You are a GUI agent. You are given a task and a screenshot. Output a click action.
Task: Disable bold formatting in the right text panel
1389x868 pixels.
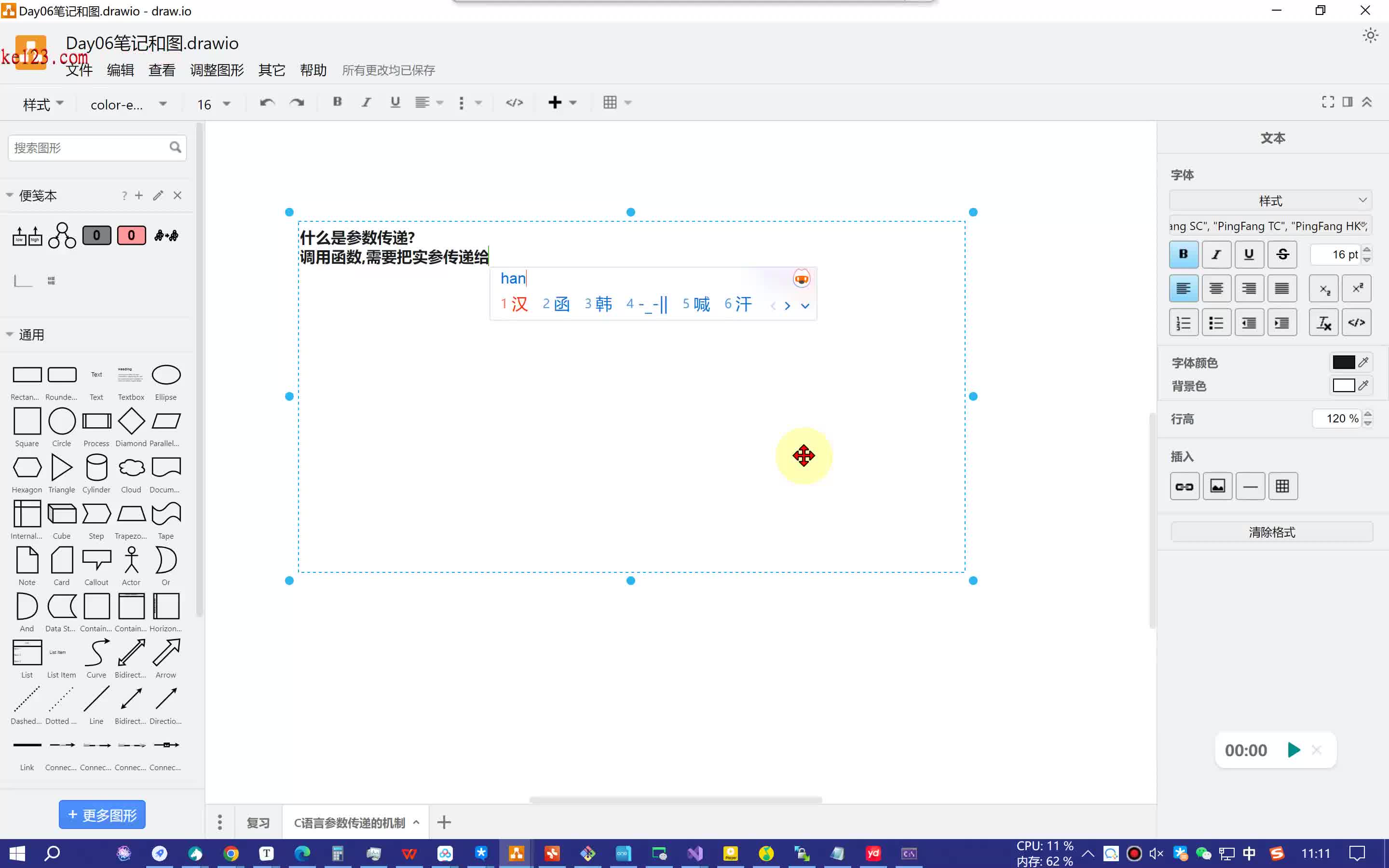coord(1184,254)
